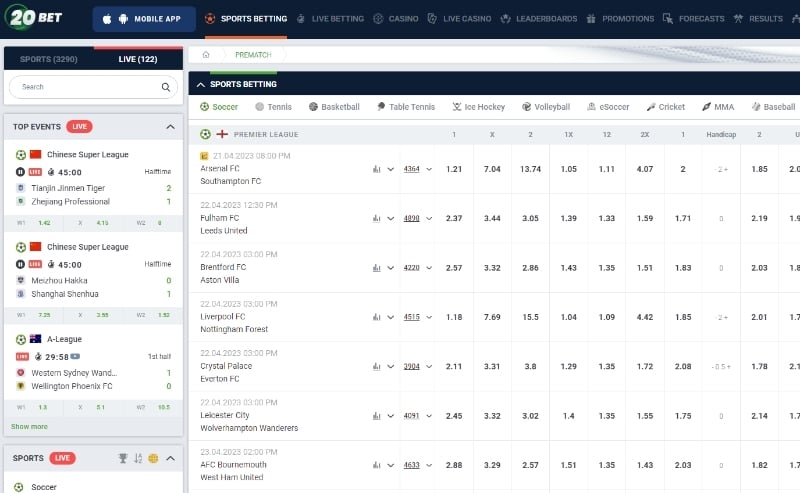The width and height of the screenshot is (800, 493).
Task: Switch to the SPORTS (3290) tab
Action: coord(48,59)
